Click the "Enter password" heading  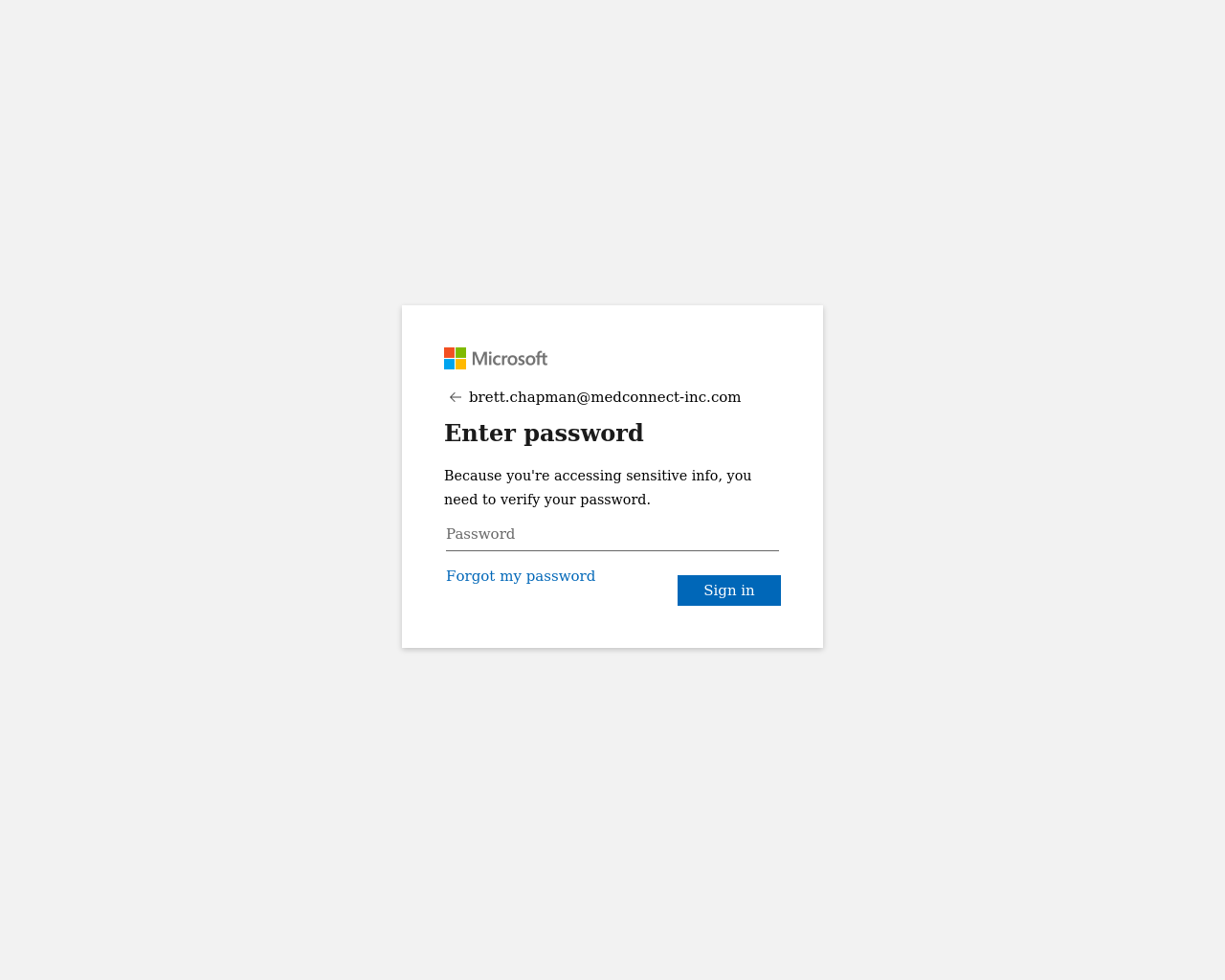point(544,434)
